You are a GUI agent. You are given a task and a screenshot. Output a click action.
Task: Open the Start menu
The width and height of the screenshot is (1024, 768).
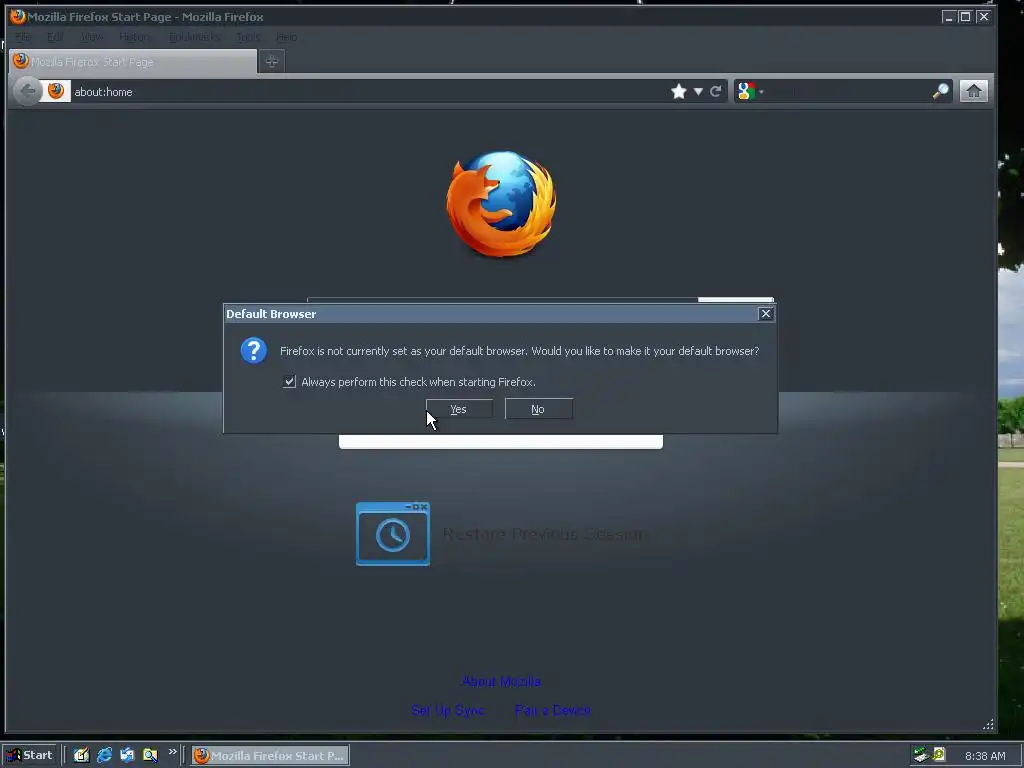click(30, 755)
